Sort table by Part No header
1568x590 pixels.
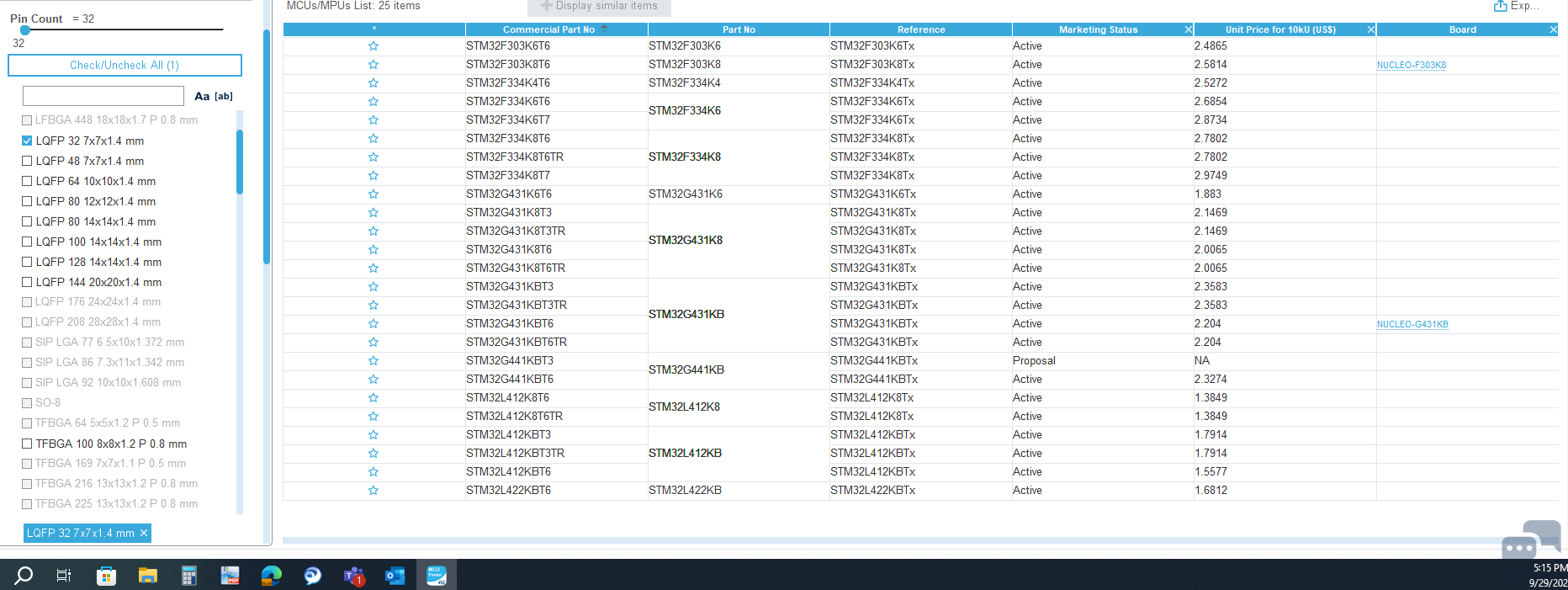pyautogui.click(x=739, y=29)
